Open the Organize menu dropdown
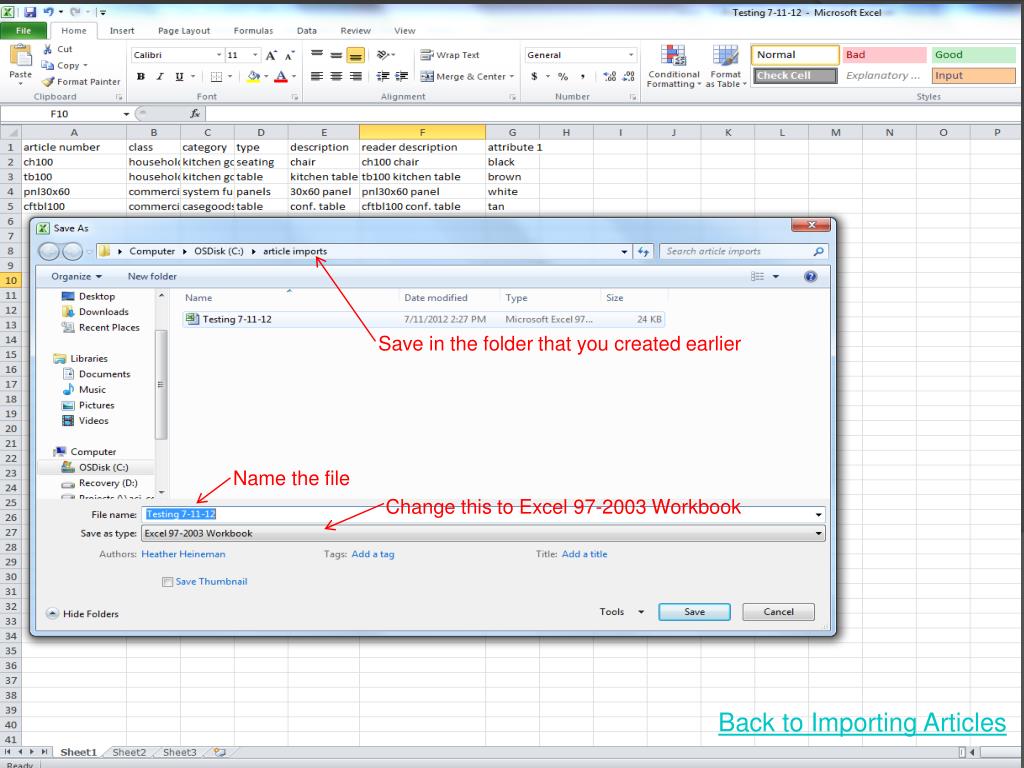This screenshot has height=768, width=1024. 76,276
